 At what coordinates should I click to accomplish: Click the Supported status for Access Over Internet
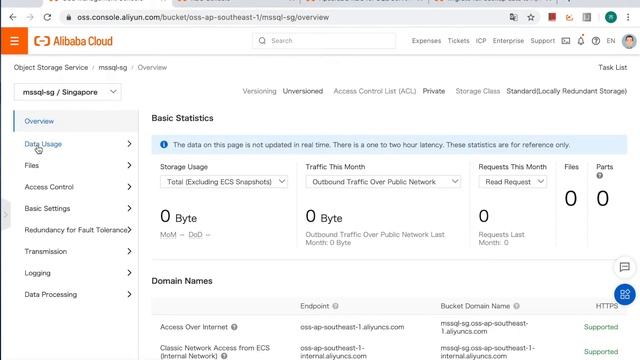coord(601,327)
